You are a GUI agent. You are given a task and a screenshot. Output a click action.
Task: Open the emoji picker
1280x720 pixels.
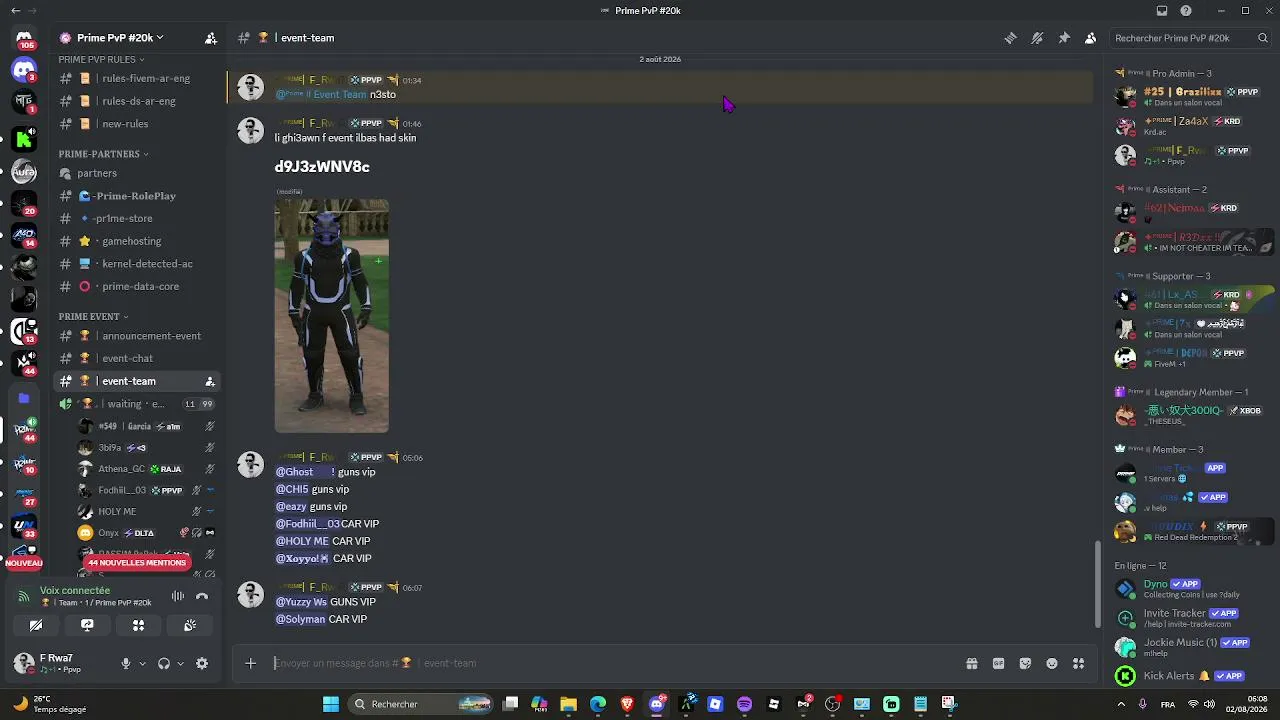(x=1052, y=663)
